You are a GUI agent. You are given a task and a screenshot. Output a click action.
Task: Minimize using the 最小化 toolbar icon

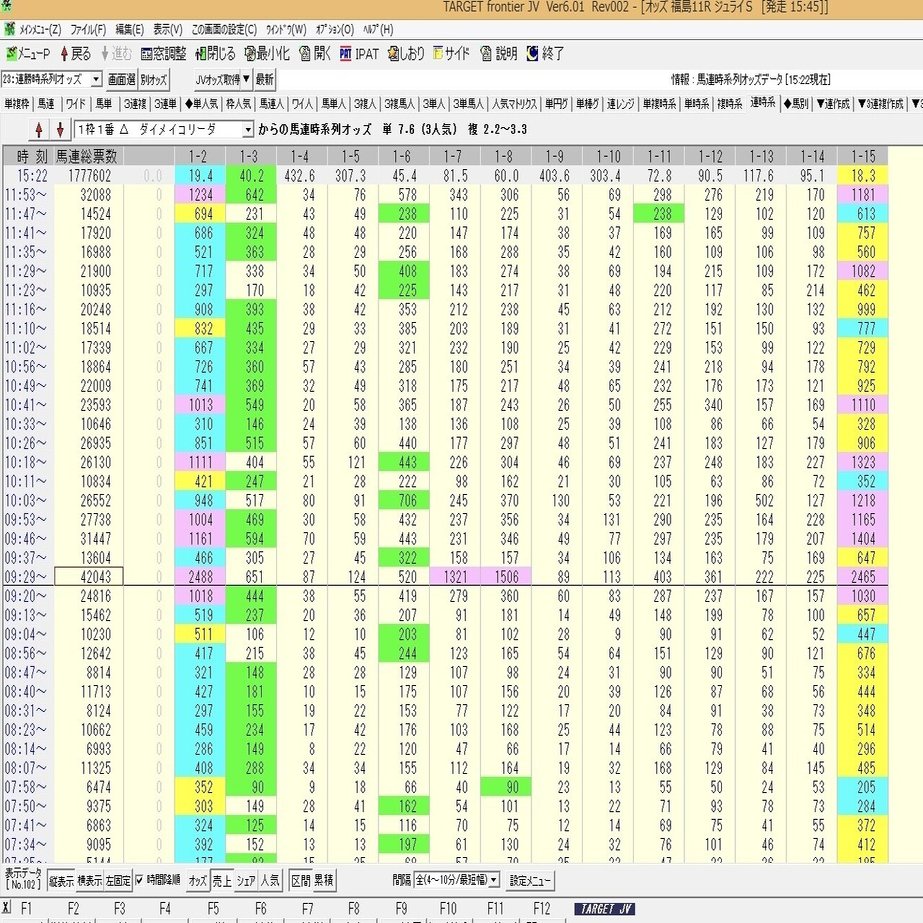point(267,54)
